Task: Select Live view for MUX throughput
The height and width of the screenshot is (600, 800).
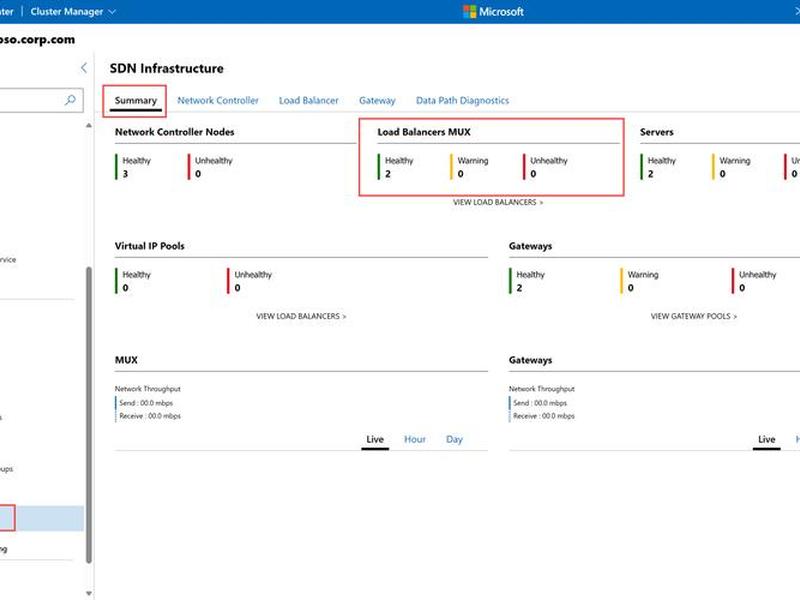Action: 375,440
